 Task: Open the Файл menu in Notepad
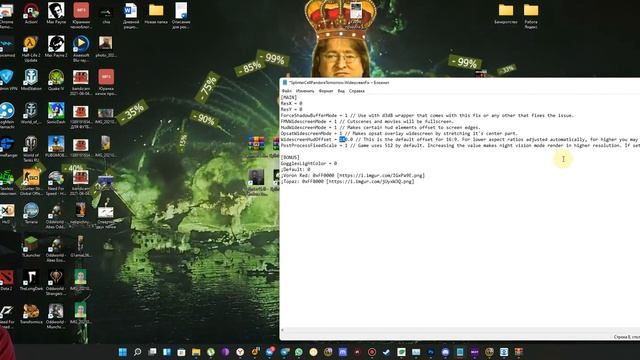pyautogui.click(x=287, y=91)
